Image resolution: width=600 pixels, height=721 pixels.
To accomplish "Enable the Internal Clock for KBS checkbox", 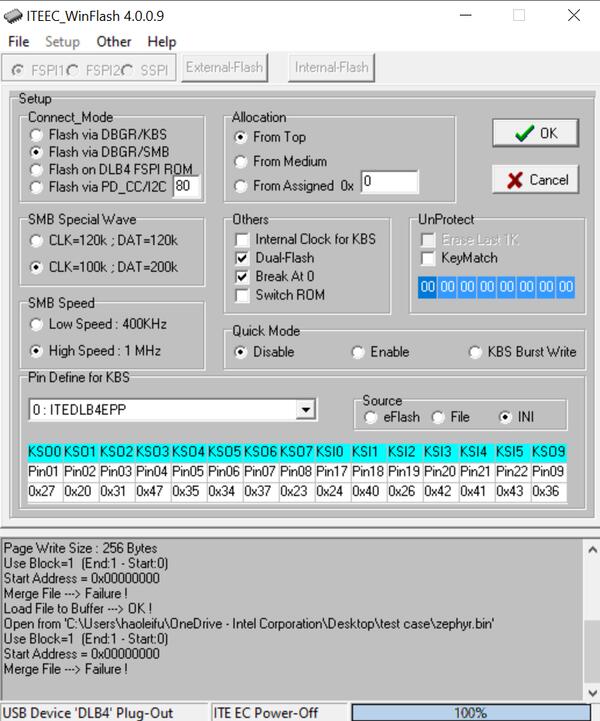I will point(242,240).
